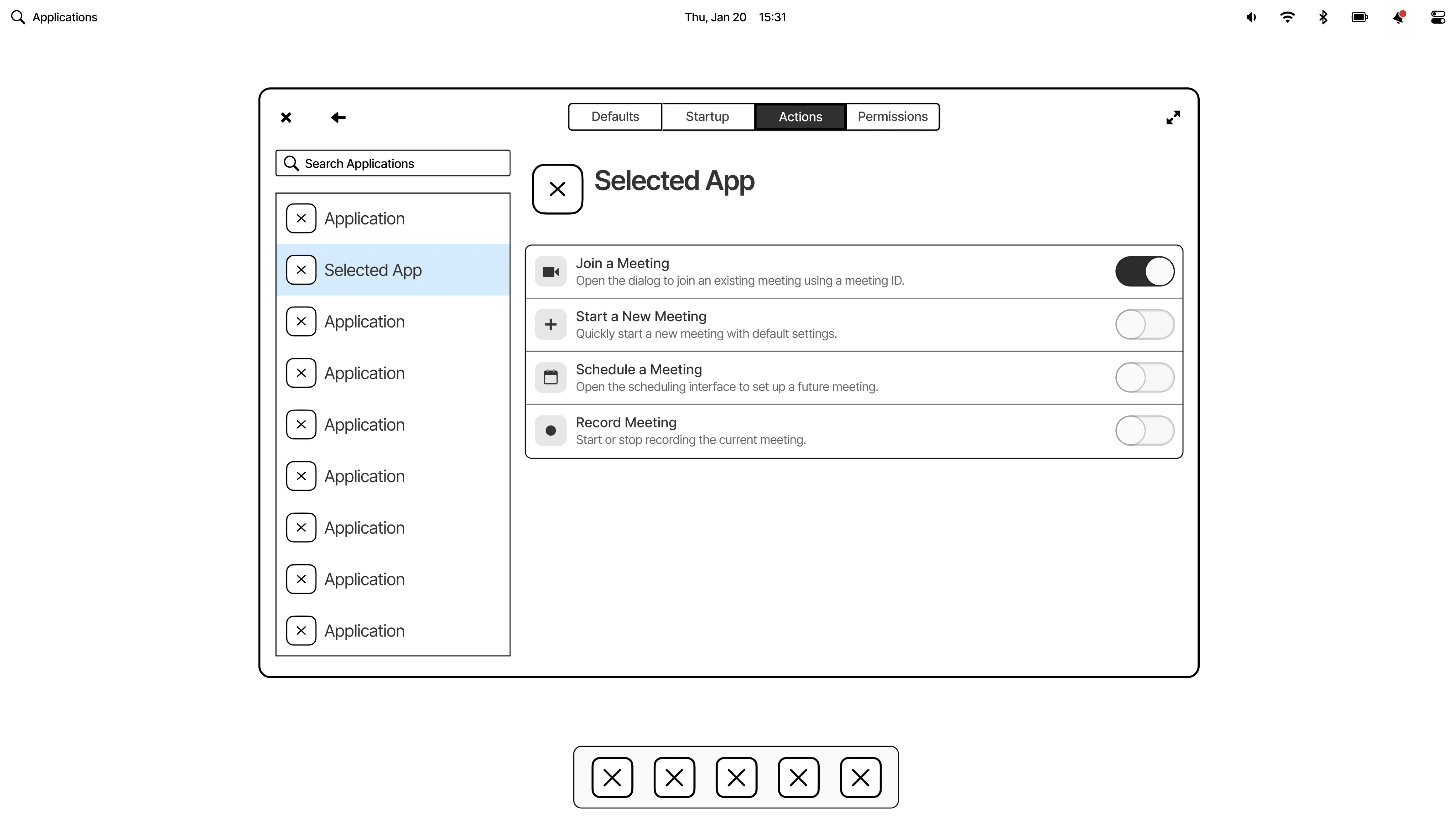Image resolution: width=1456 pixels, height=819 pixels.
Task: Open the Startup tab
Action: pos(707,117)
